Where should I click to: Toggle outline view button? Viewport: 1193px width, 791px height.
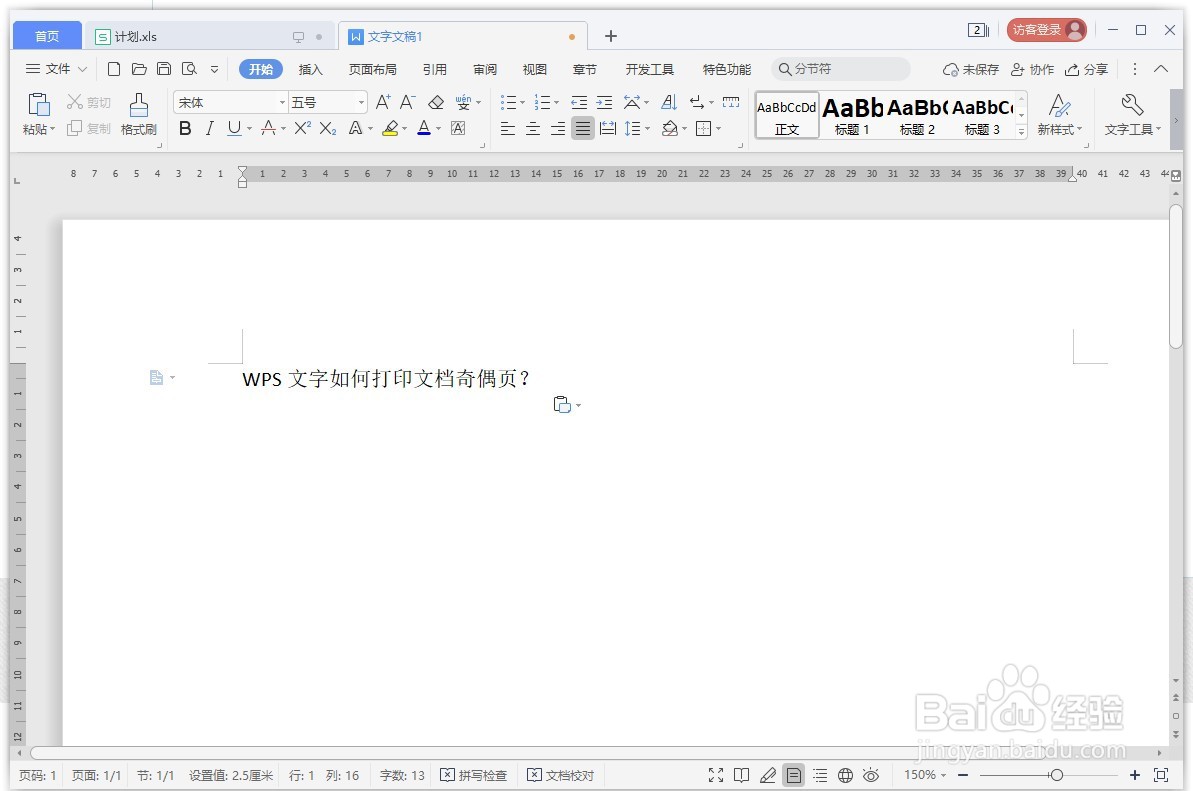click(819, 775)
